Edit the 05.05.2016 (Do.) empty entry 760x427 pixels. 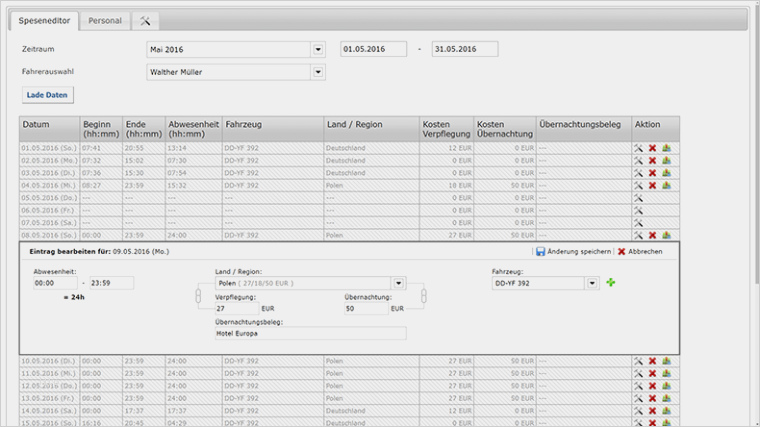pyautogui.click(x=638, y=198)
